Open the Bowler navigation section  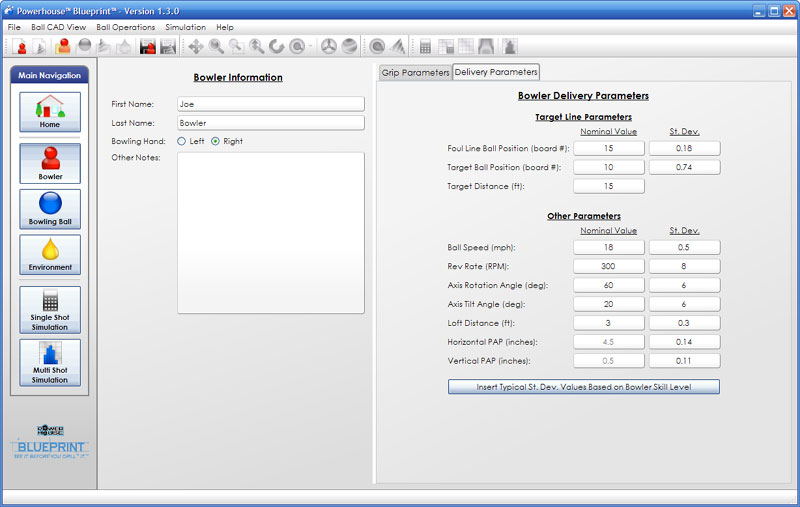(50, 163)
